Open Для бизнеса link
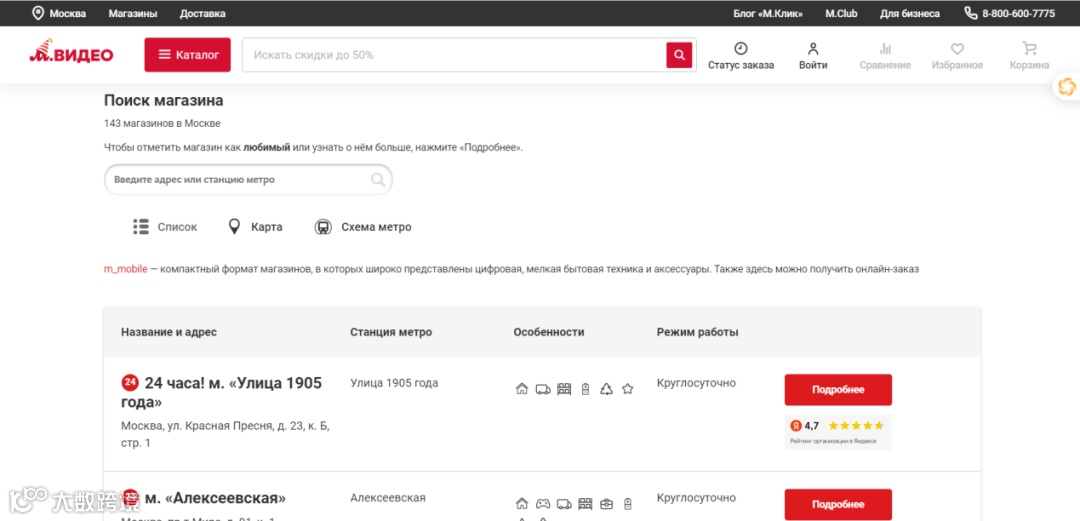This screenshot has width=1080, height=521. pyautogui.click(x=909, y=14)
